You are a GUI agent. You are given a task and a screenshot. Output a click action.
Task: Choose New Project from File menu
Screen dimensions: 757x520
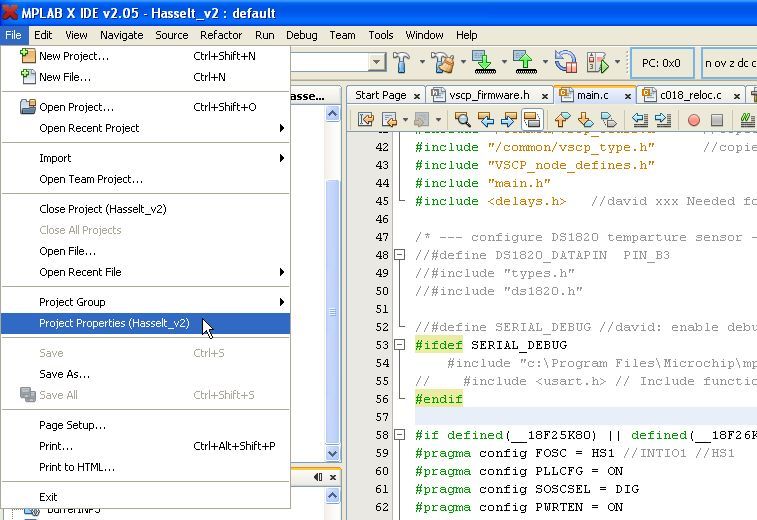pos(74,56)
